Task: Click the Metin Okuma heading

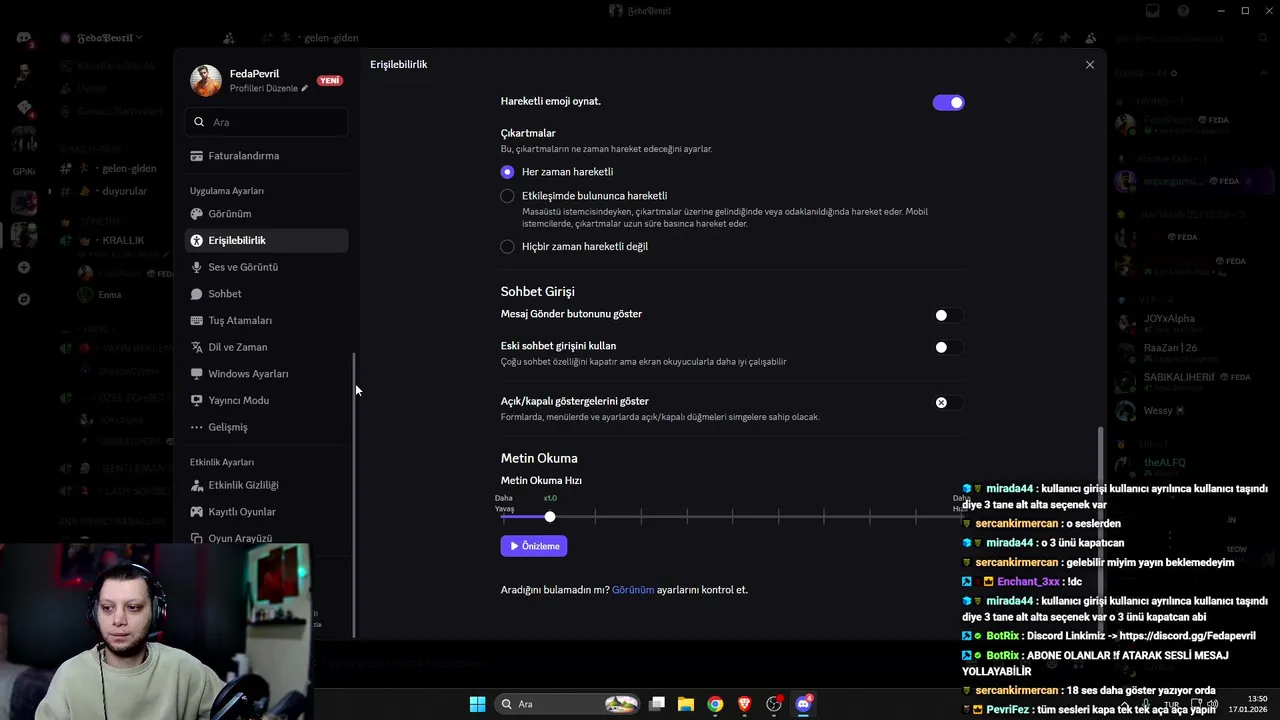Action: 539,458
